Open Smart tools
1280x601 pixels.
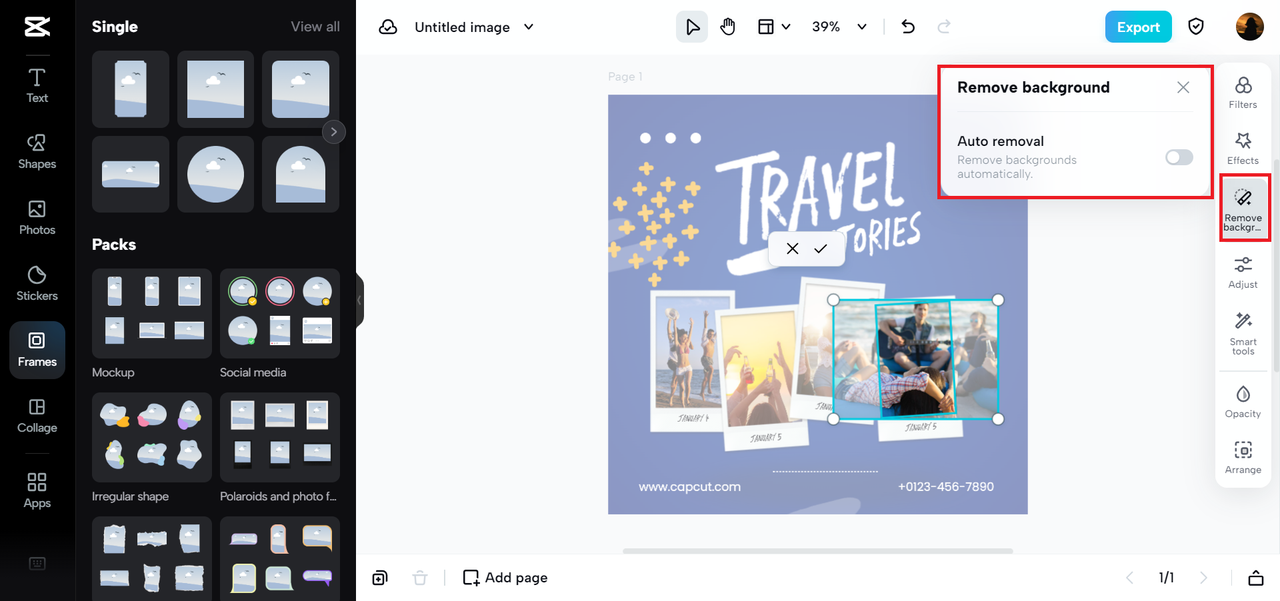1243,334
